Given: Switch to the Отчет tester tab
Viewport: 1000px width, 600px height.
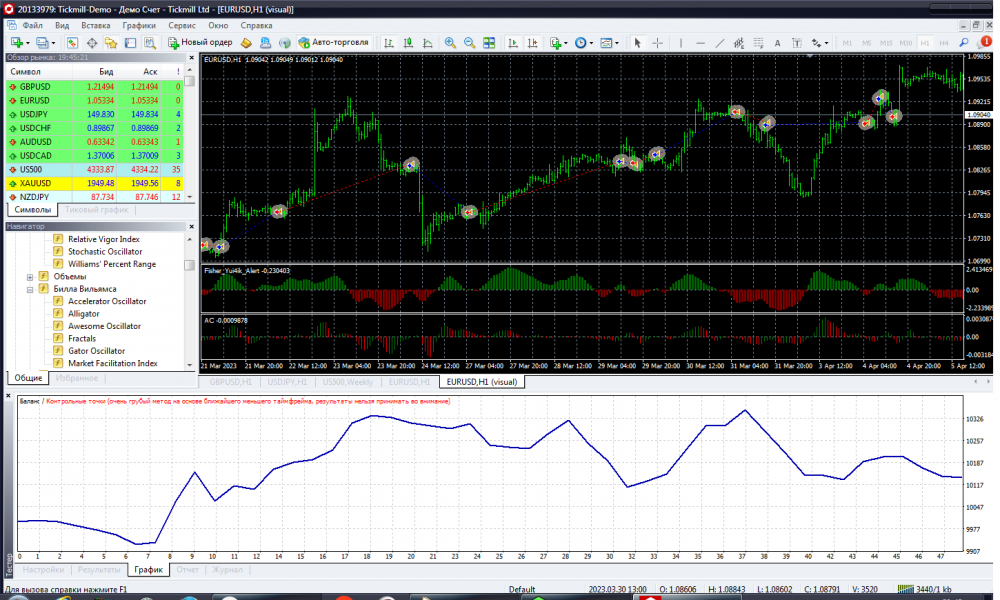Looking at the screenshot, I should tap(187, 569).
